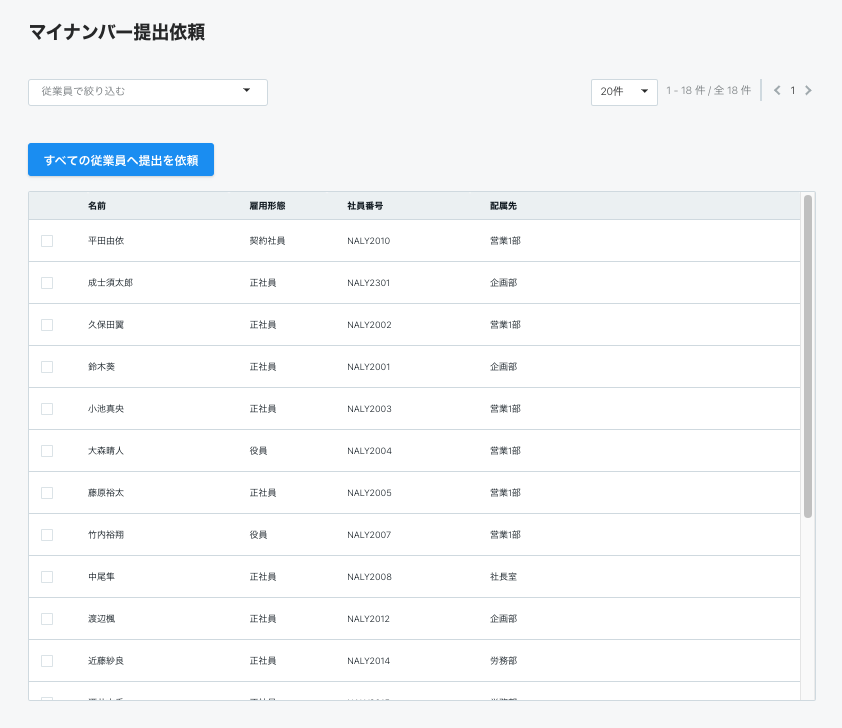Click the name 渡辺楓
The width and height of the screenshot is (842, 728).
click(101, 619)
